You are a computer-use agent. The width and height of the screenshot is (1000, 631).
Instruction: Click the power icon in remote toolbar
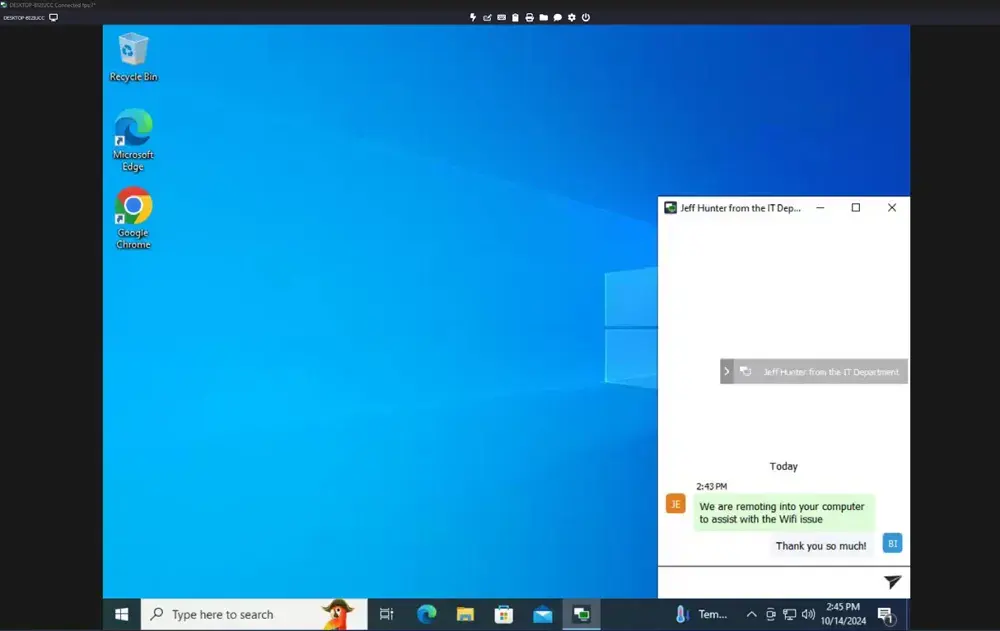coord(585,17)
